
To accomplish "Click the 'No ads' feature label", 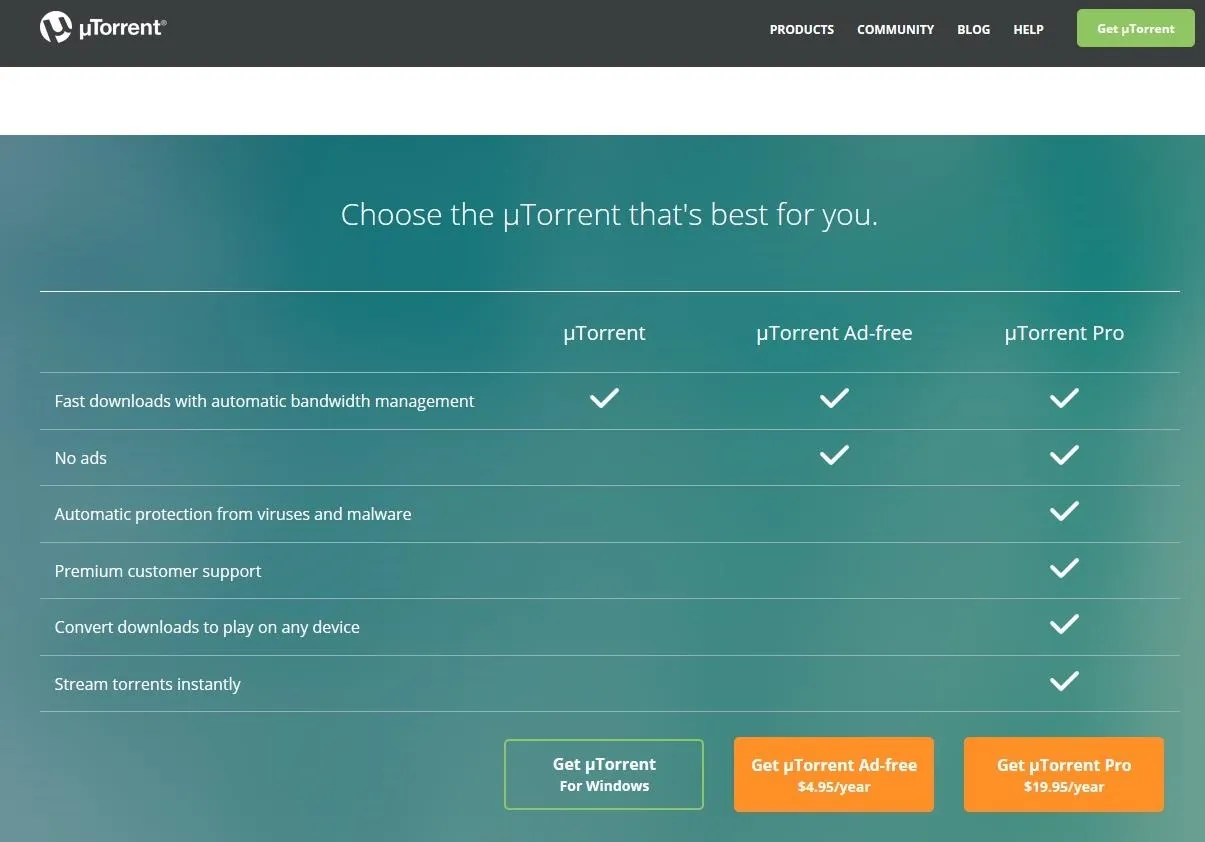I will (80, 458).
